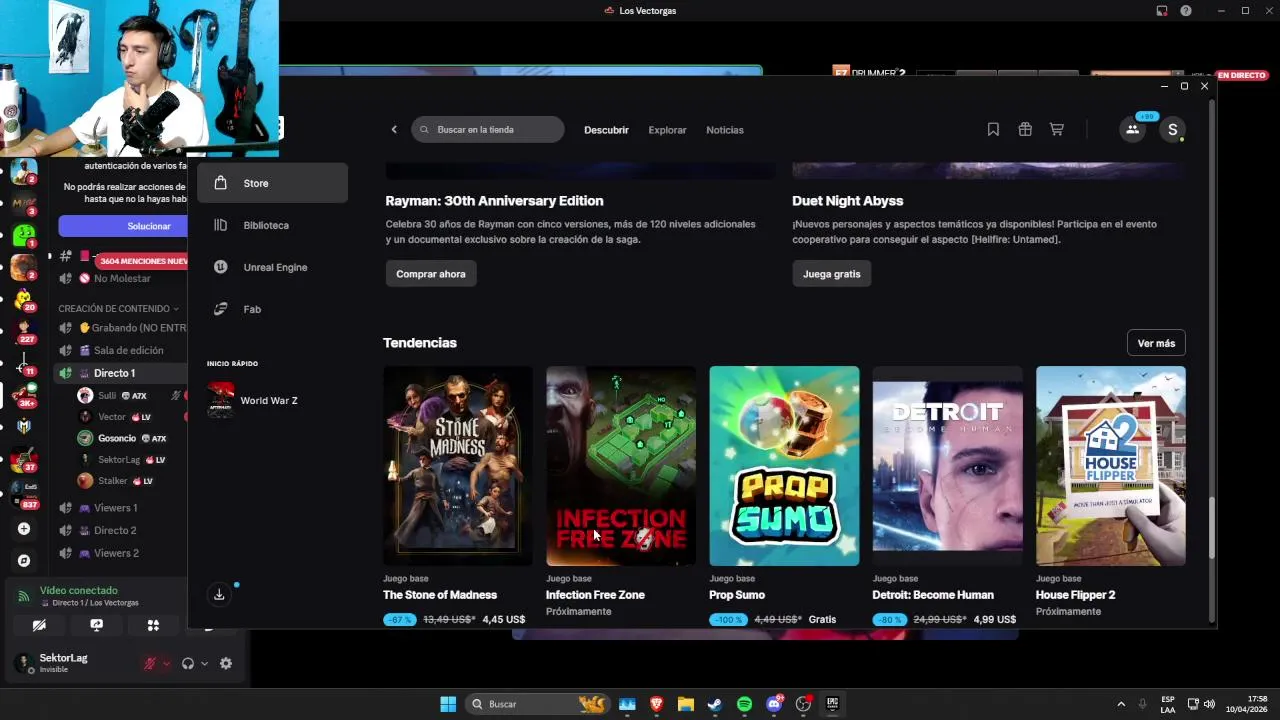Switch to Descubrir tab
Image resolution: width=1280 pixels, height=720 pixels.
point(606,130)
